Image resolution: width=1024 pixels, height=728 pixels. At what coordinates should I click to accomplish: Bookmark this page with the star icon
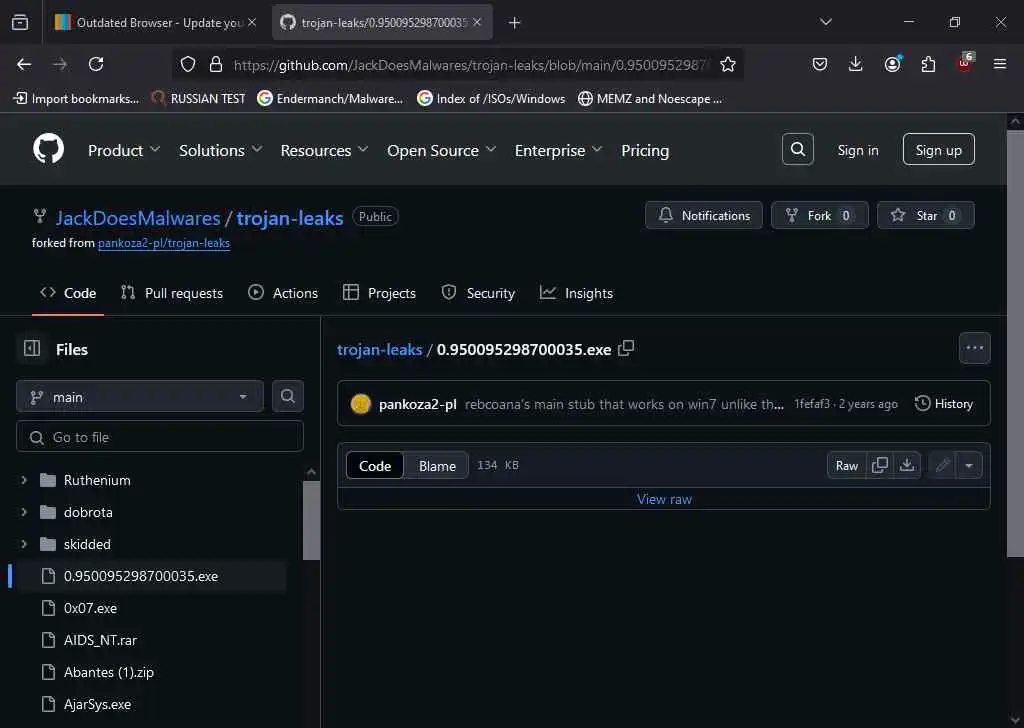click(728, 64)
